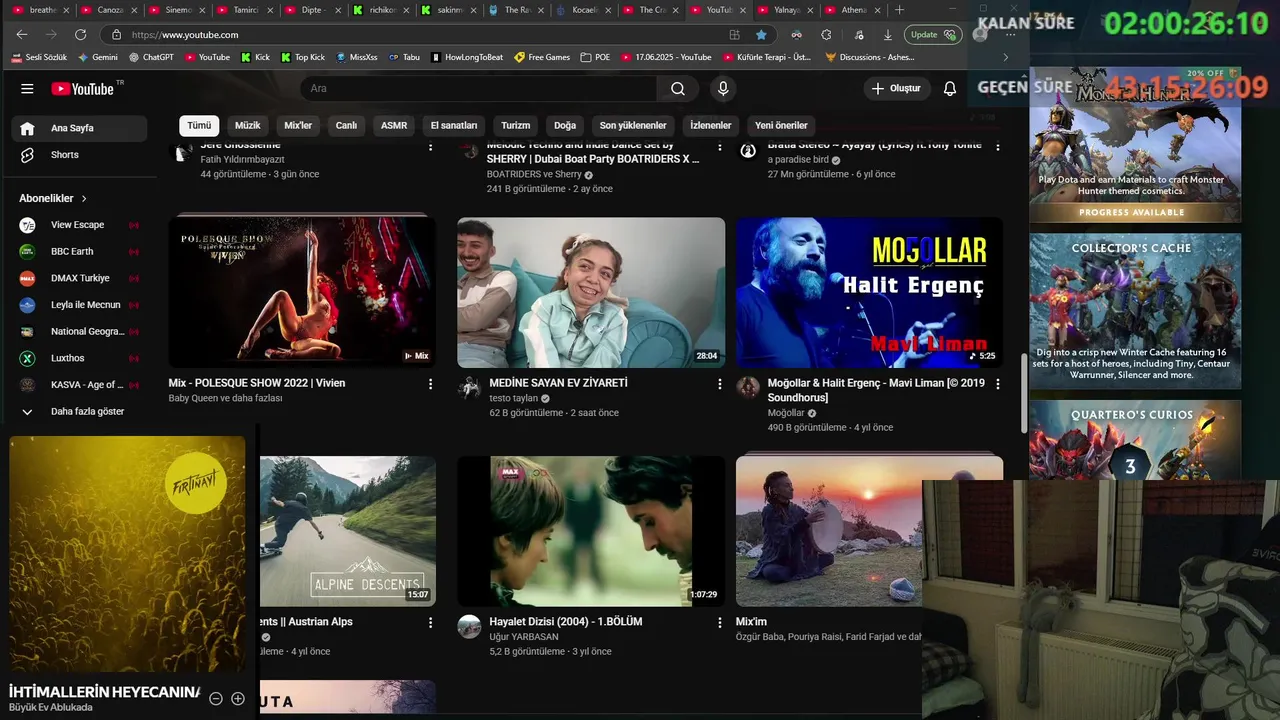Open MEDİNE SAYAN EV ZİYARETİ thumbnail
The width and height of the screenshot is (1280, 720).
(591, 292)
